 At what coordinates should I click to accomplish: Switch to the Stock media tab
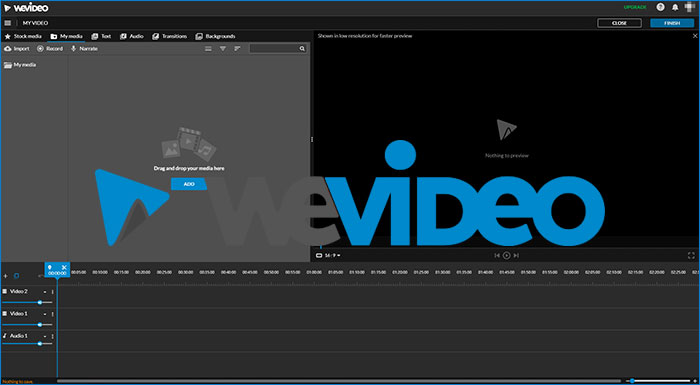[x=23, y=36]
